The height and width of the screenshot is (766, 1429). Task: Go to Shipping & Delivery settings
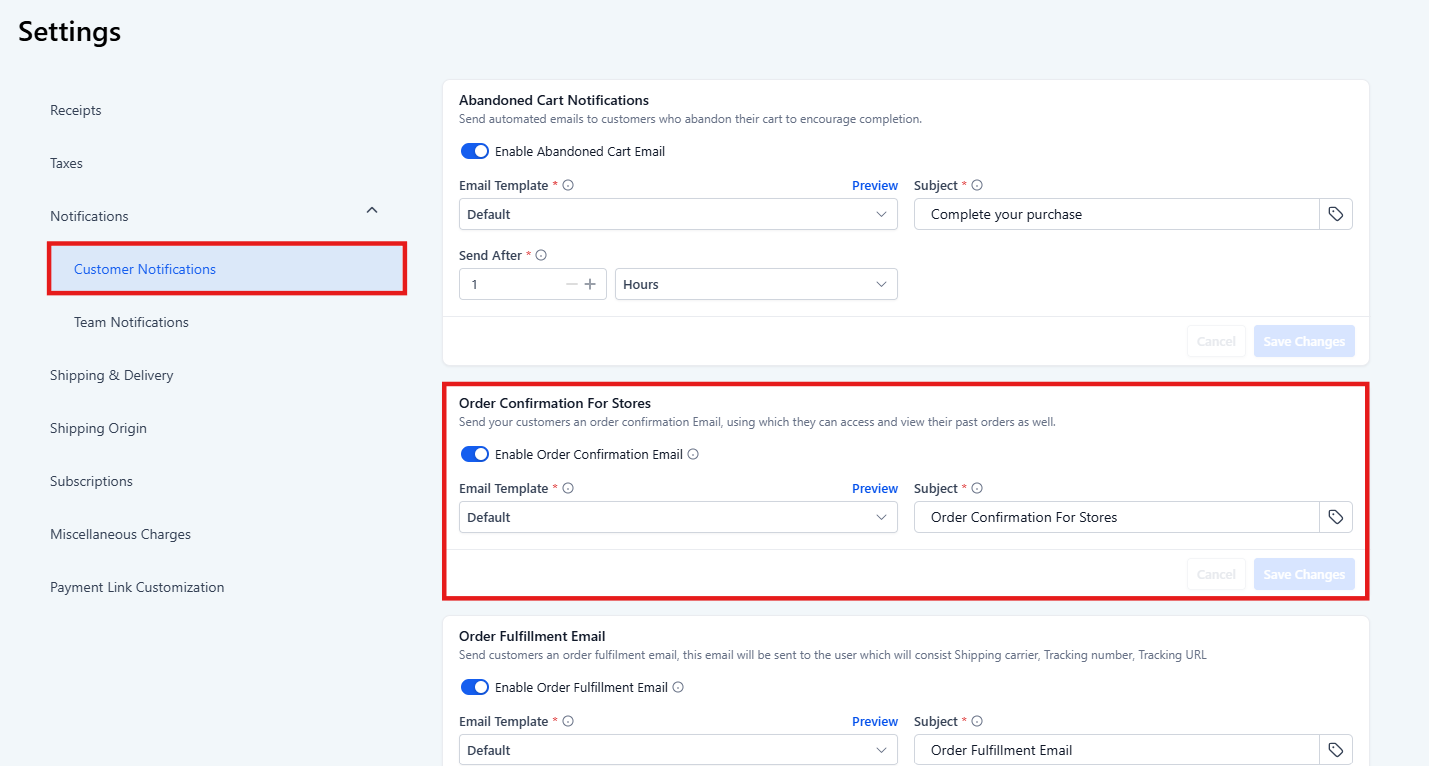[x=112, y=375]
